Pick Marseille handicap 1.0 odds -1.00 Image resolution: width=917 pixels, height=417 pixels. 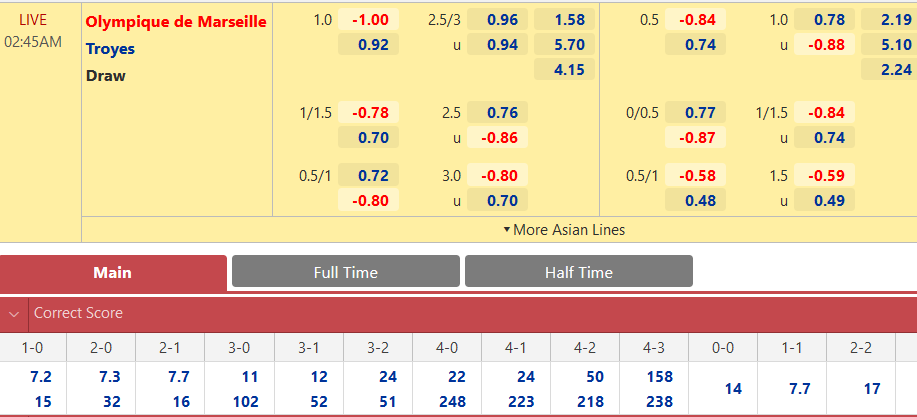[x=368, y=19]
